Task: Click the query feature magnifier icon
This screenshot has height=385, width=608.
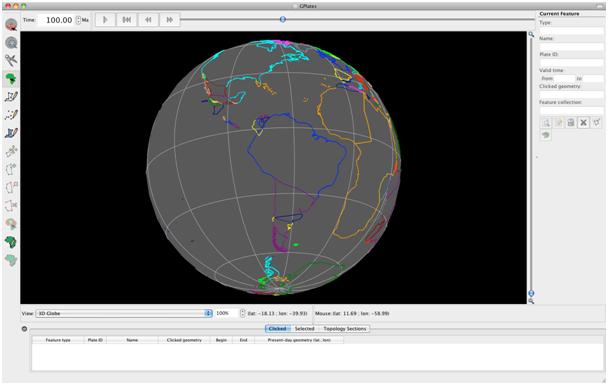Action: (546, 123)
